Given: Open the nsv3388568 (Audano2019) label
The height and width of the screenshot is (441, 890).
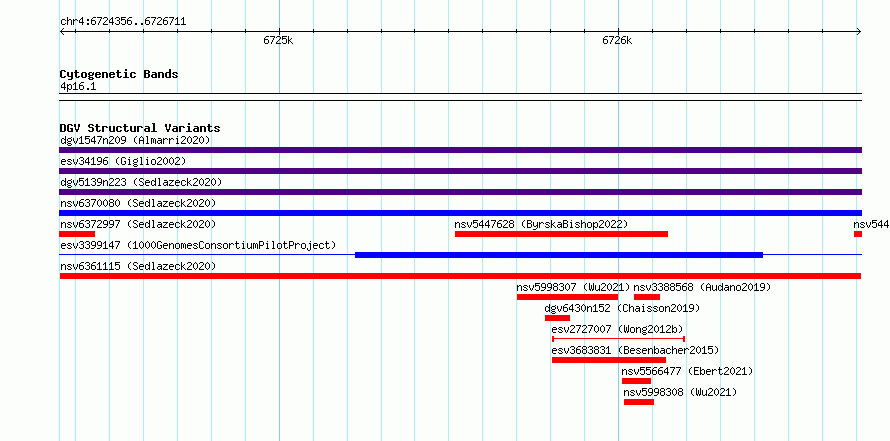Looking at the screenshot, I should tap(703, 287).
